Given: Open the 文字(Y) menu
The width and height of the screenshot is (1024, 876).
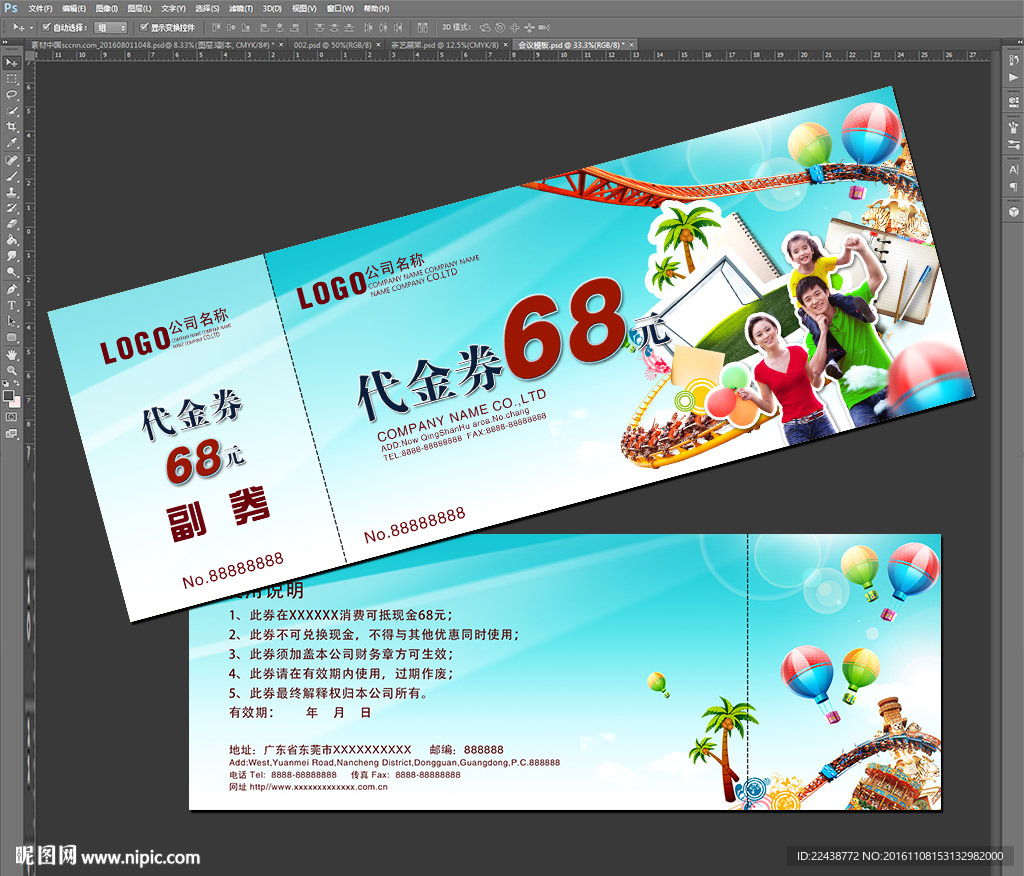Looking at the screenshot, I should (173, 8).
